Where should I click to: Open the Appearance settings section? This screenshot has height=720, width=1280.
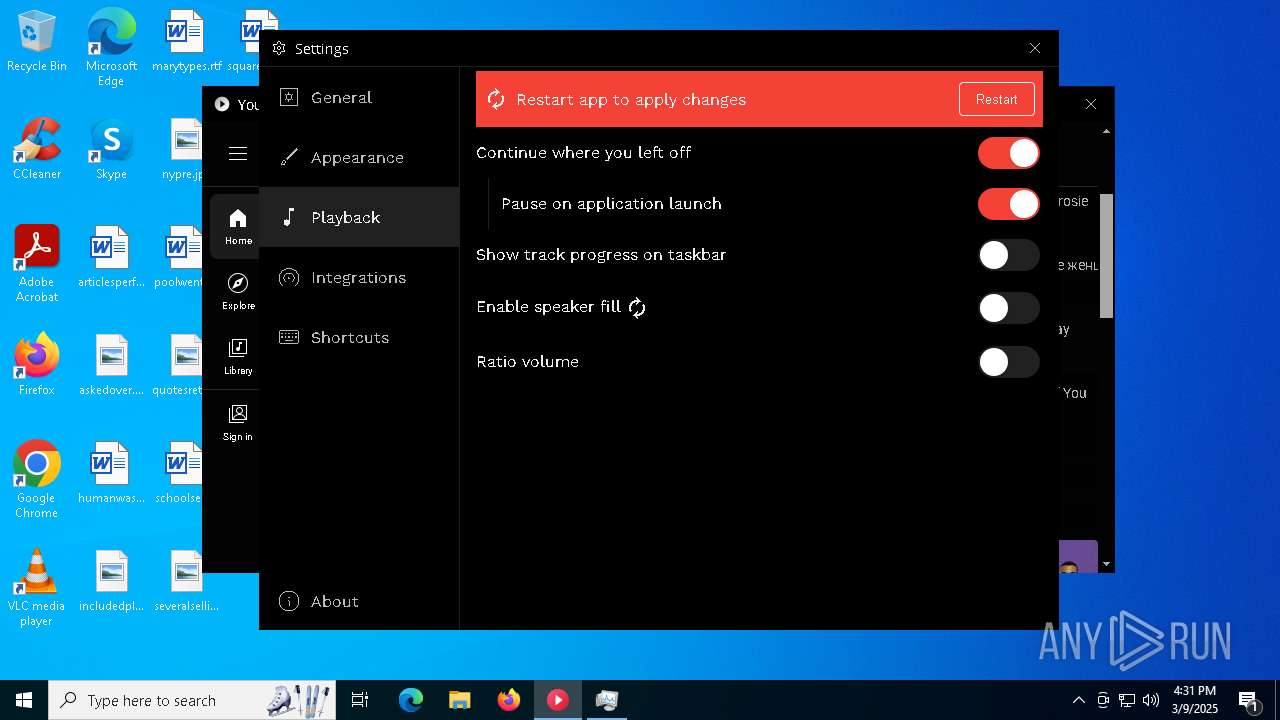pos(359,157)
